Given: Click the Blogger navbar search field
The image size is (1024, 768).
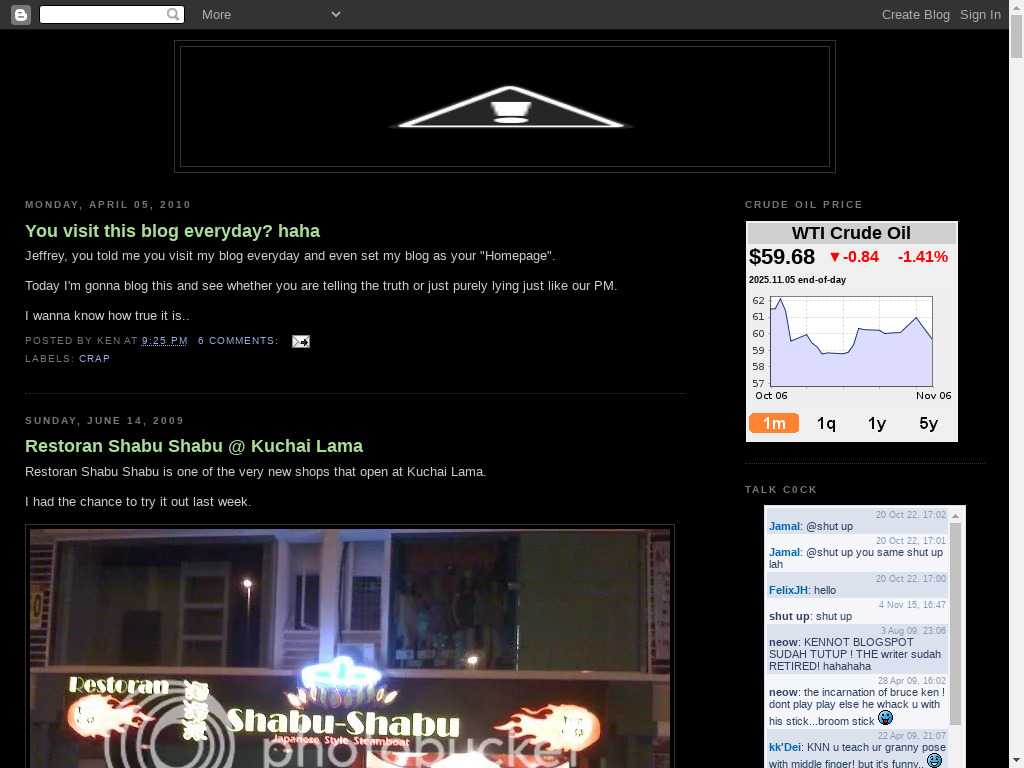Looking at the screenshot, I should point(103,14).
